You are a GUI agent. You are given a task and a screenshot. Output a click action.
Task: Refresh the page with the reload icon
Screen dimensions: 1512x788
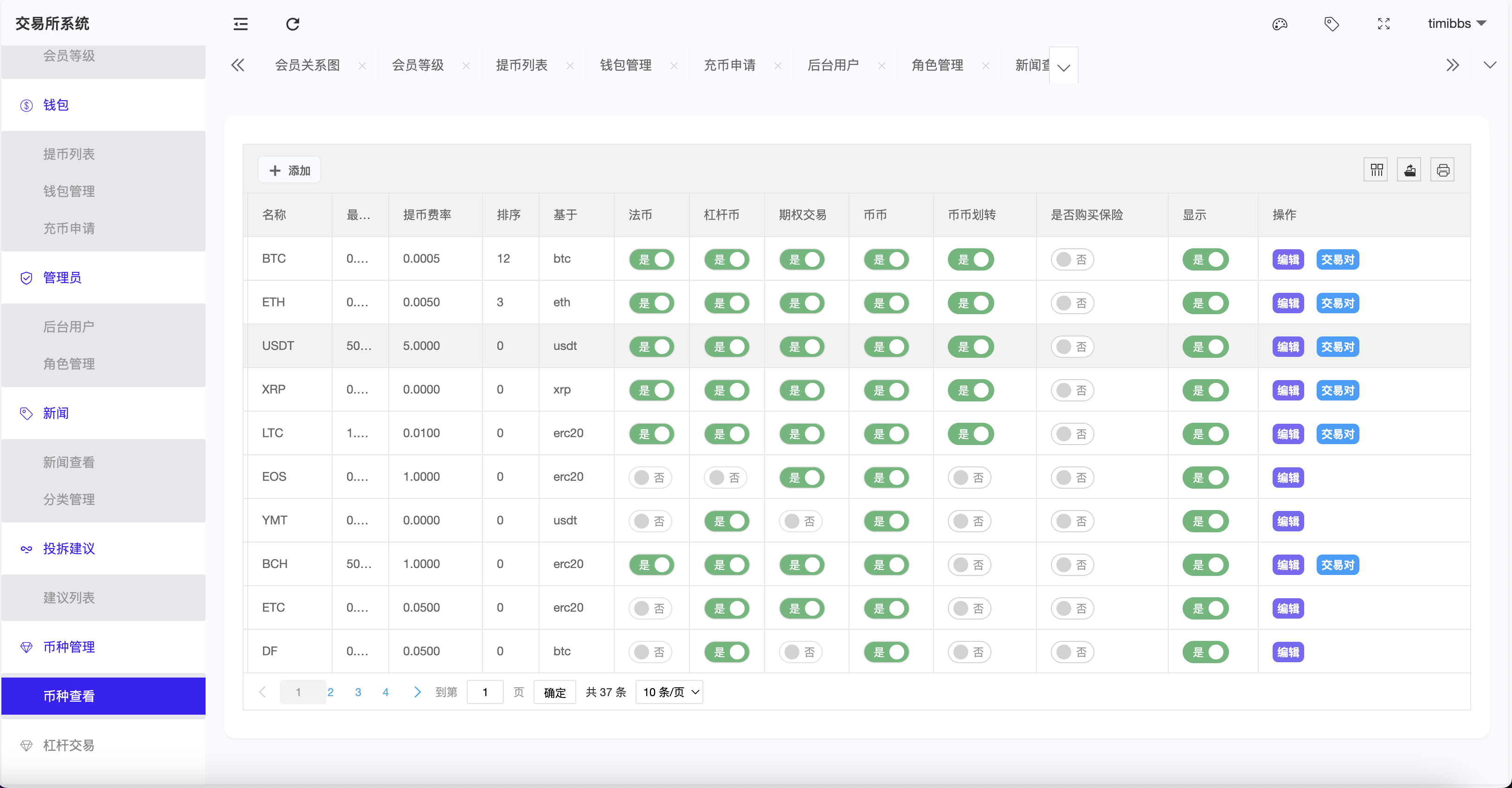coord(292,24)
